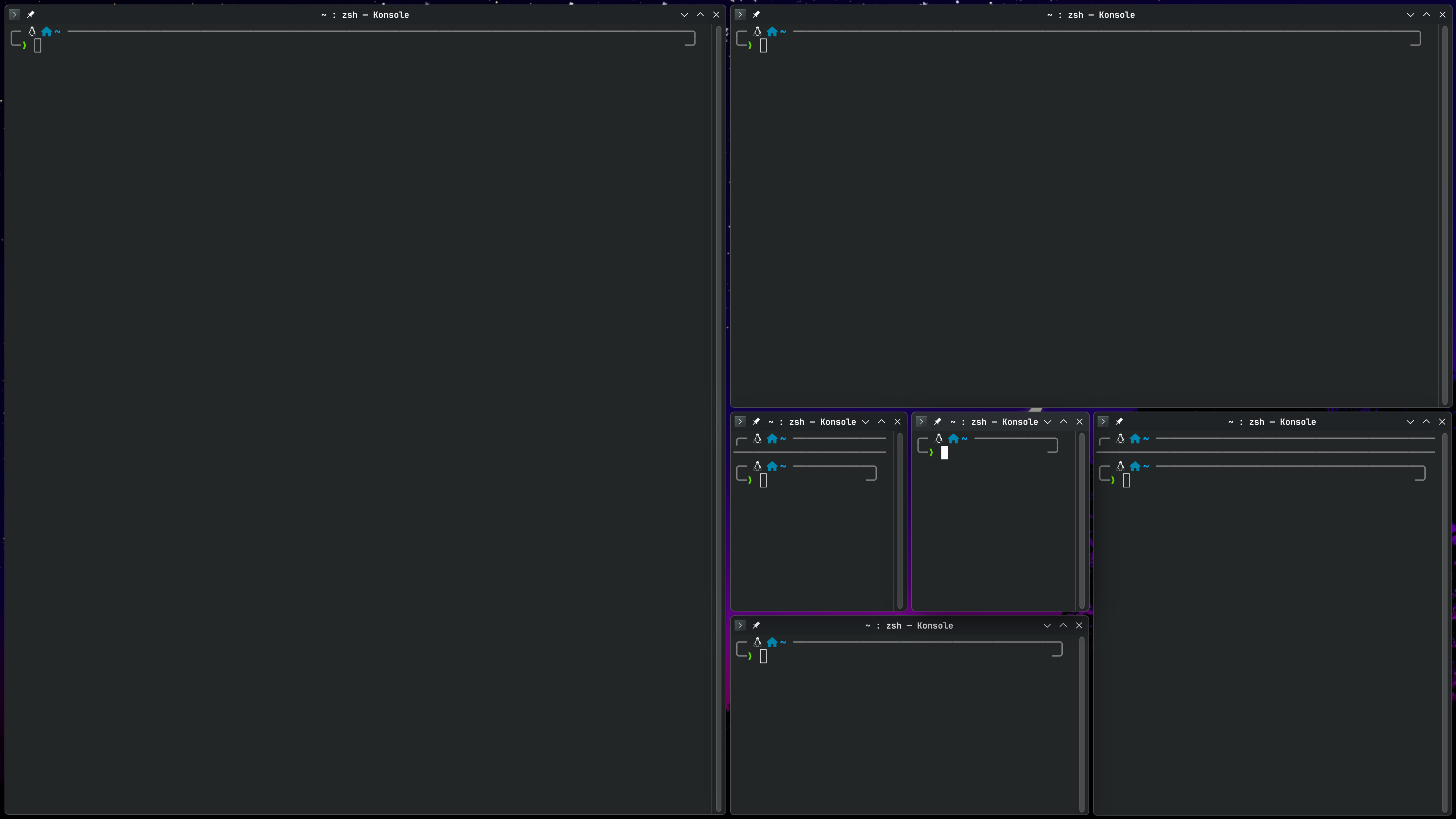Screen dimensions: 1456x819
Task: Toggle pin icon of narrow two-prompt Konsole
Action: pyautogui.click(x=756, y=422)
